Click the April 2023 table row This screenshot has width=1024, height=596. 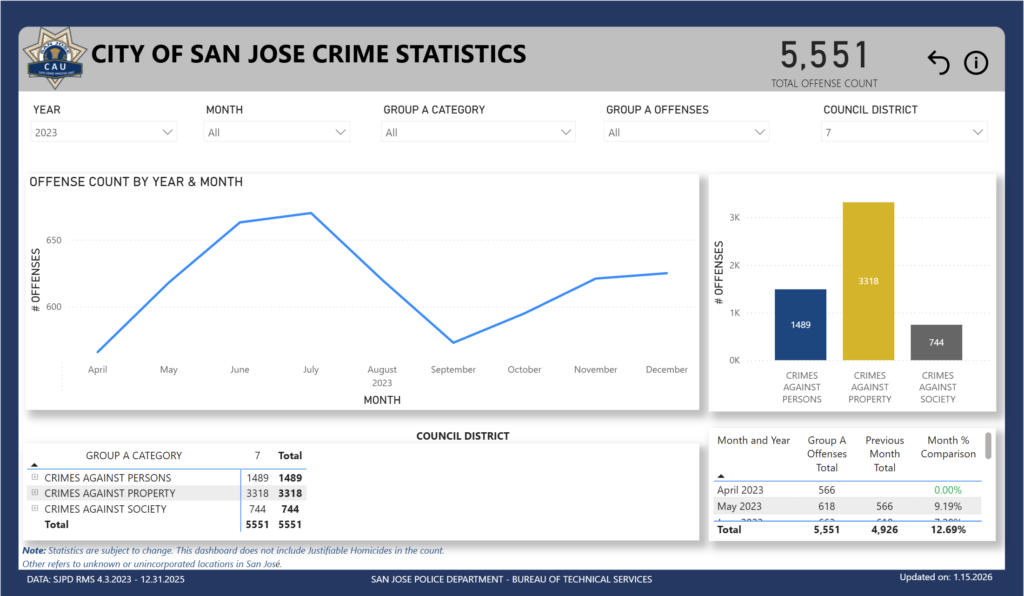pos(741,490)
